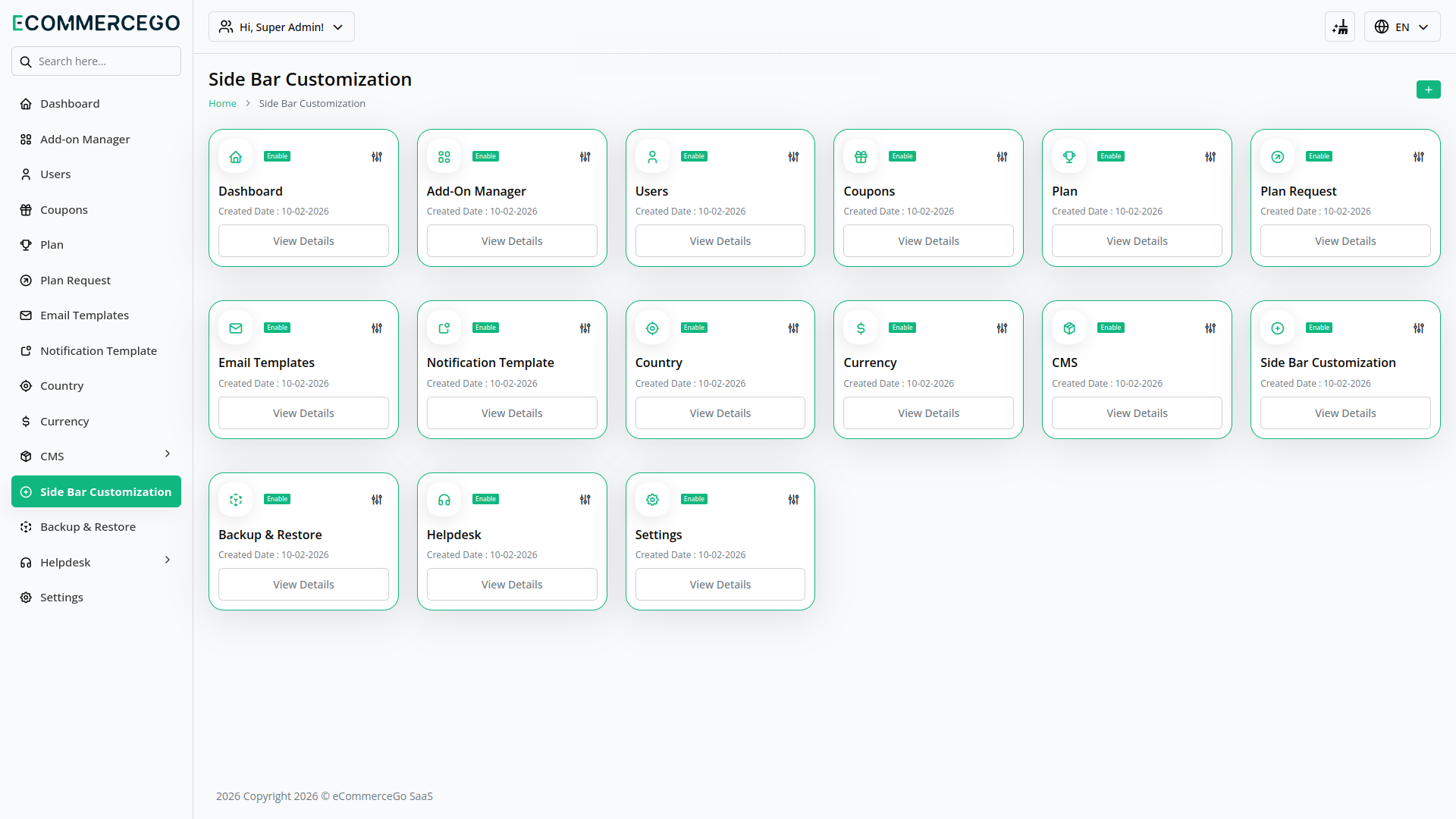This screenshot has height=819, width=1456.
Task: Click sliders icon on the Settings card
Action: pos(793,500)
